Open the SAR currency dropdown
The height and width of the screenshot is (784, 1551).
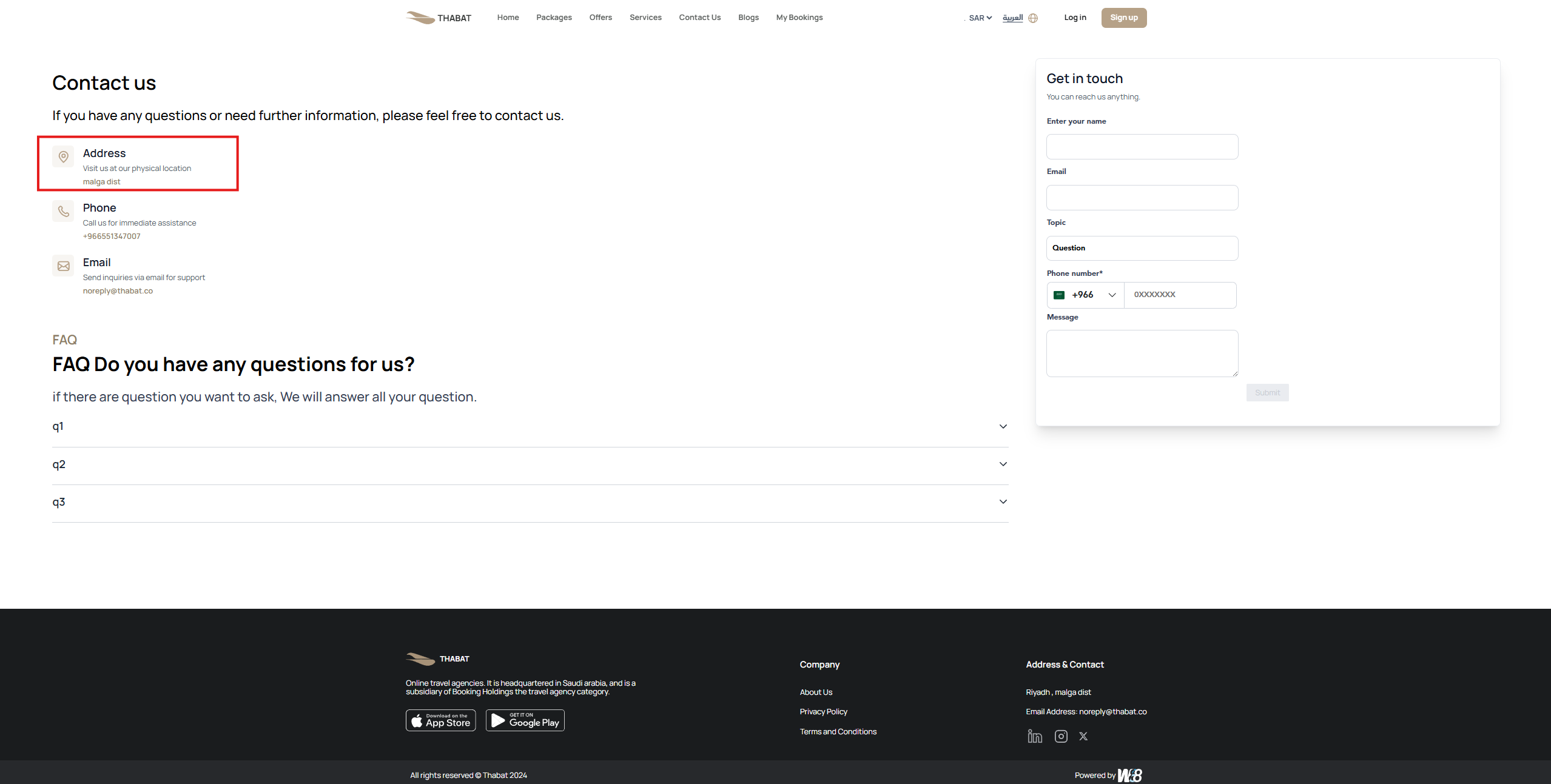tap(980, 18)
